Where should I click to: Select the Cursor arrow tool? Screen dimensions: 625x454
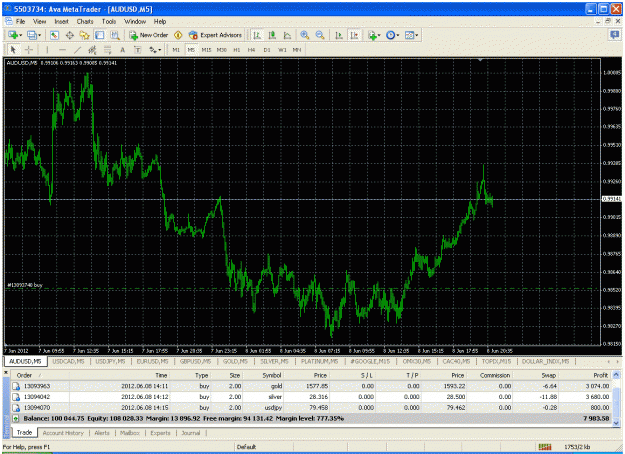[x=13, y=50]
